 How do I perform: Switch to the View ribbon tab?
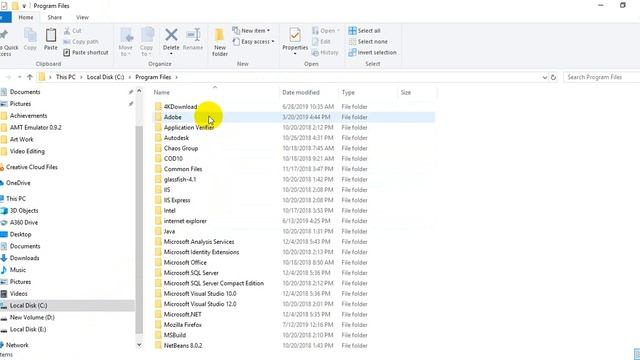click(x=82, y=18)
